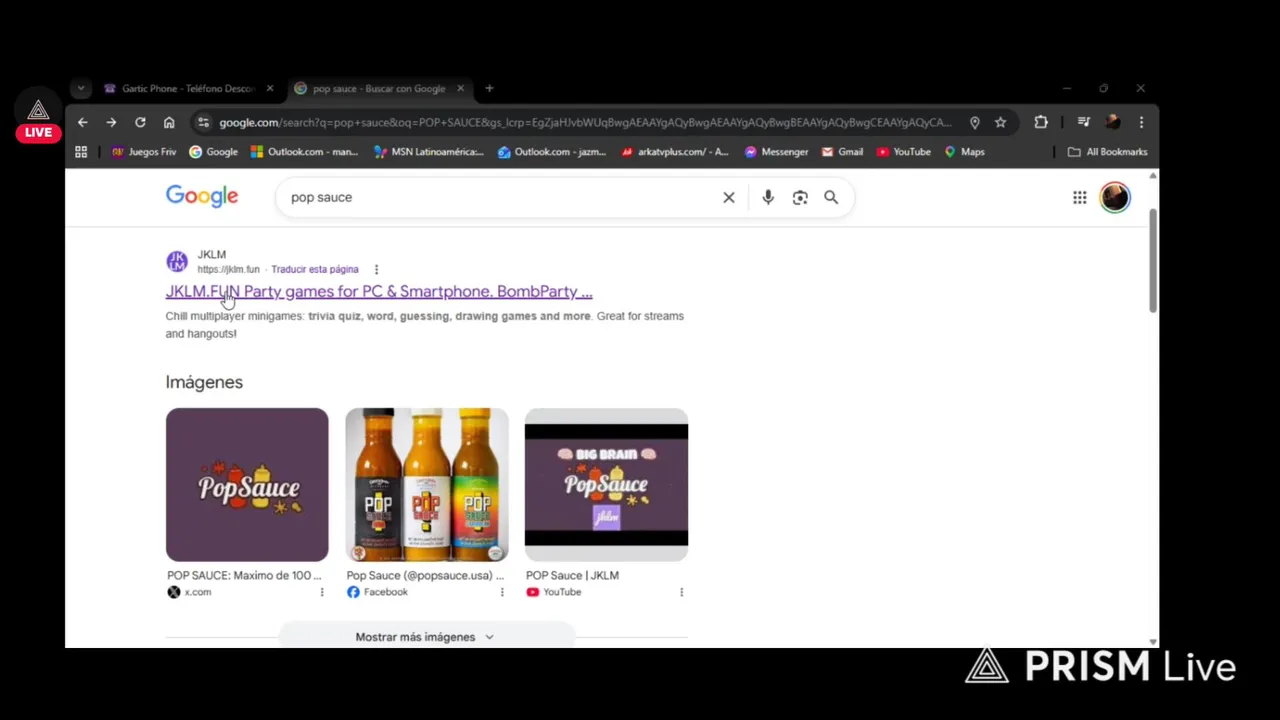Viewport: 1280px width, 720px height.
Task: Open the Google apps launcher grid
Action: click(1080, 198)
